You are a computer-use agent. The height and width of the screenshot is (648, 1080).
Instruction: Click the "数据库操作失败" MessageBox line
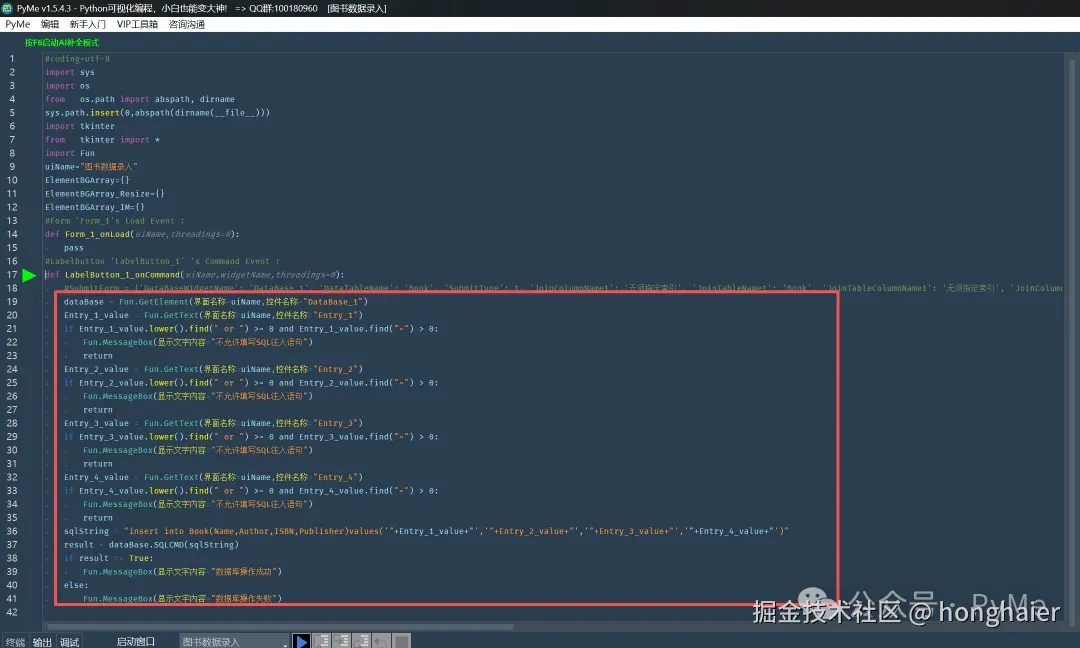pyautogui.click(x=183, y=598)
